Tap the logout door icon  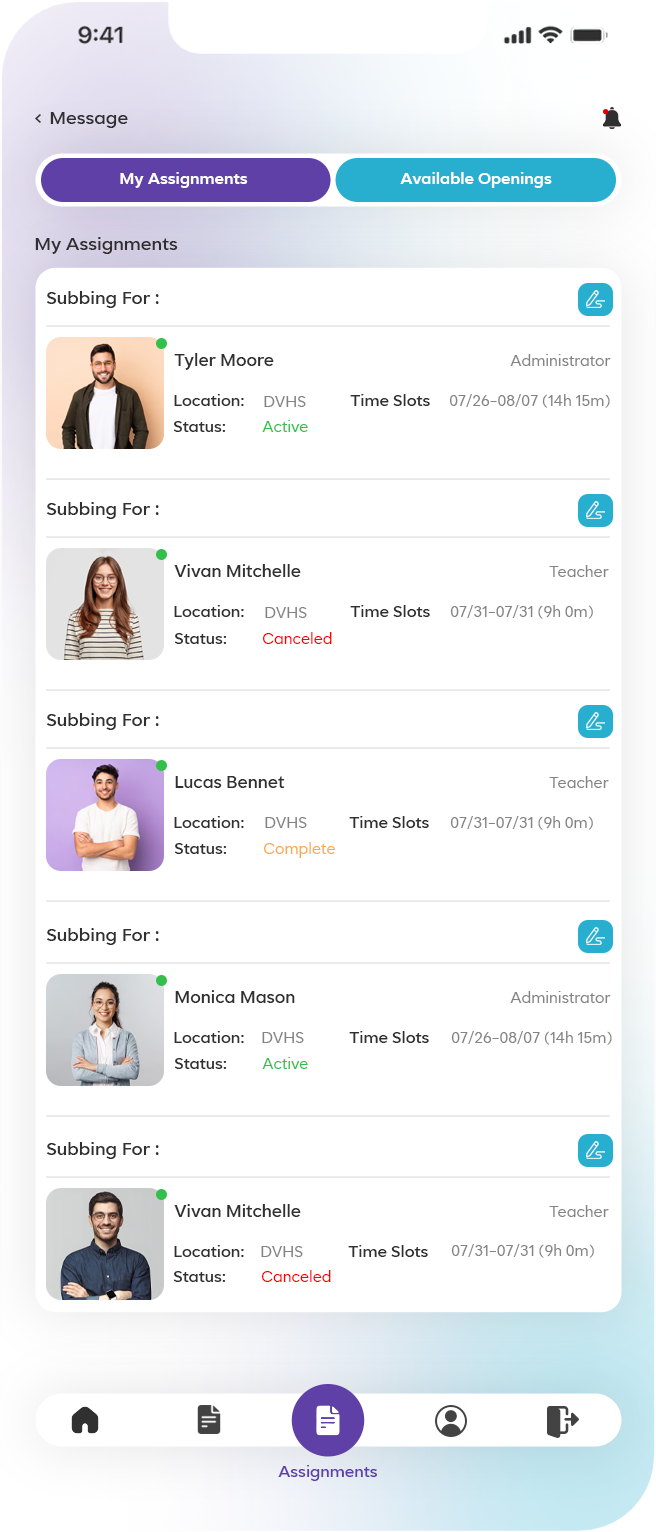(562, 1420)
